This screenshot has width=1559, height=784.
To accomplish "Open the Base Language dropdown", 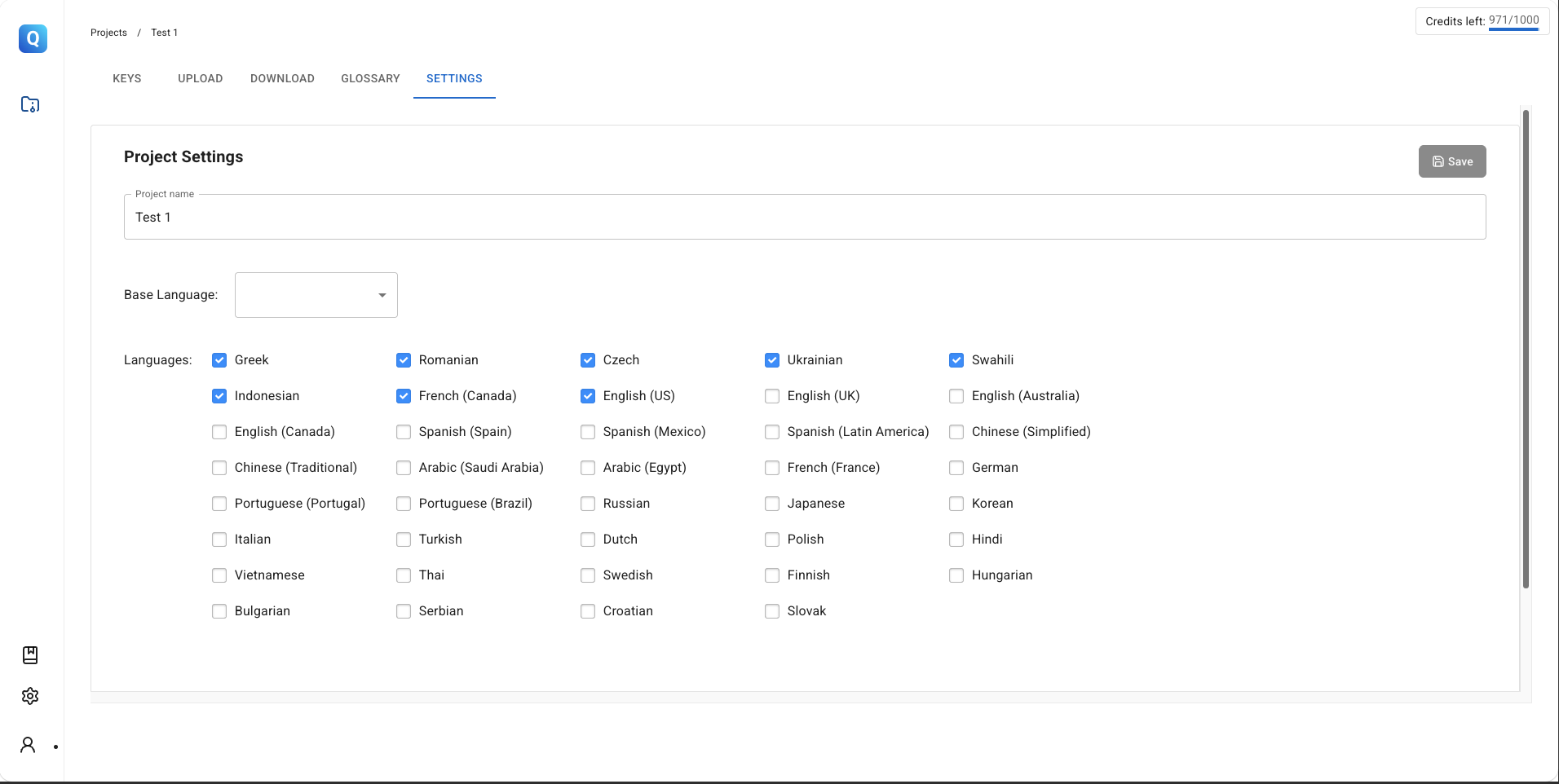I will pos(316,295).
